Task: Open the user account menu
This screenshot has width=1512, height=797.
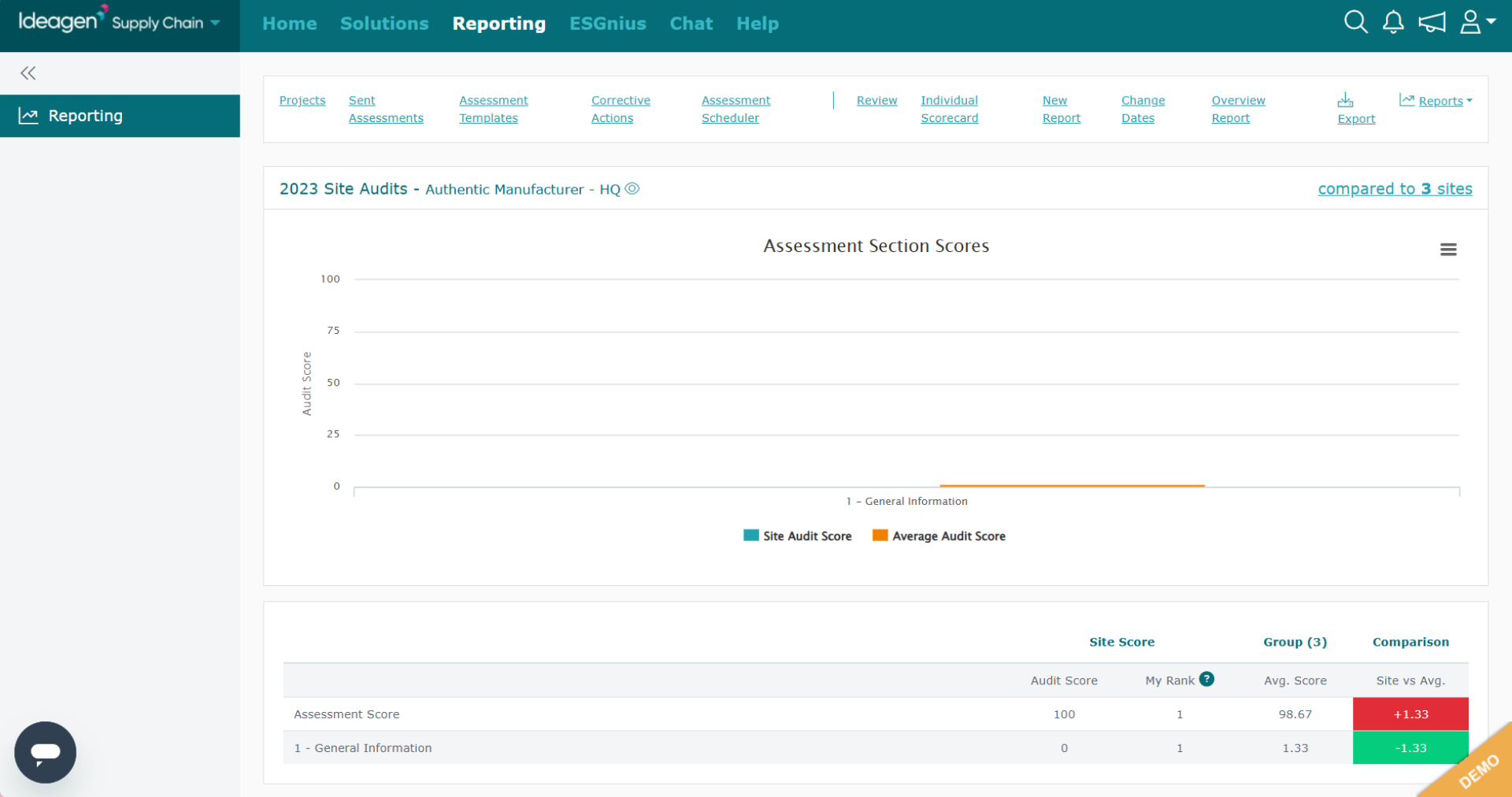Action: tap(1477, 22)
